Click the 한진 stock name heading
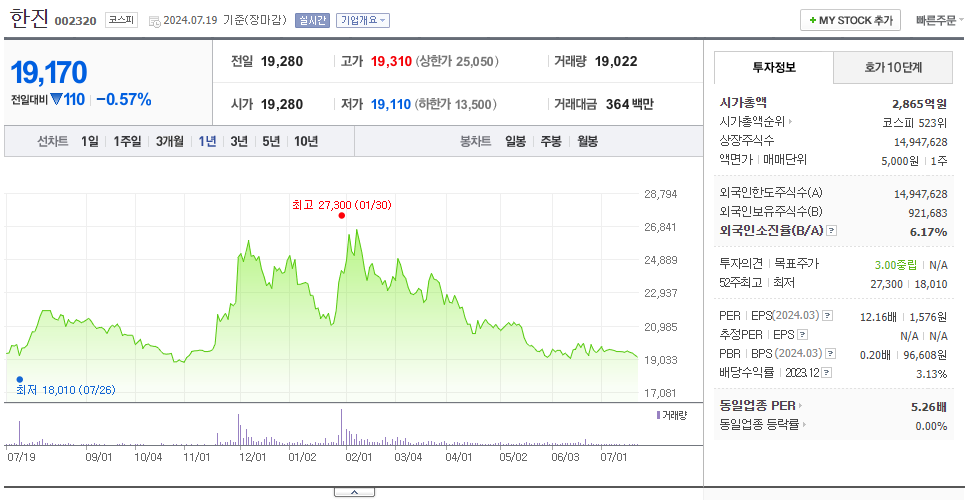This screenshot has width=968, height=500. point(28,19)
